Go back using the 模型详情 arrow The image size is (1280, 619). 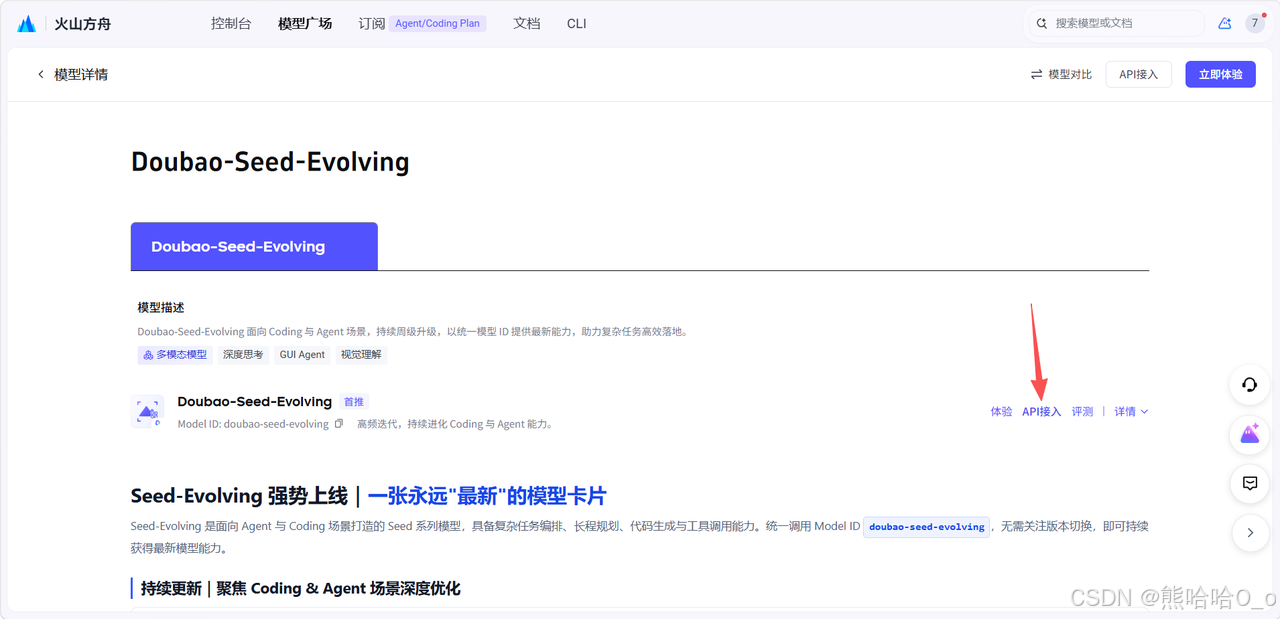coord(41,74)
